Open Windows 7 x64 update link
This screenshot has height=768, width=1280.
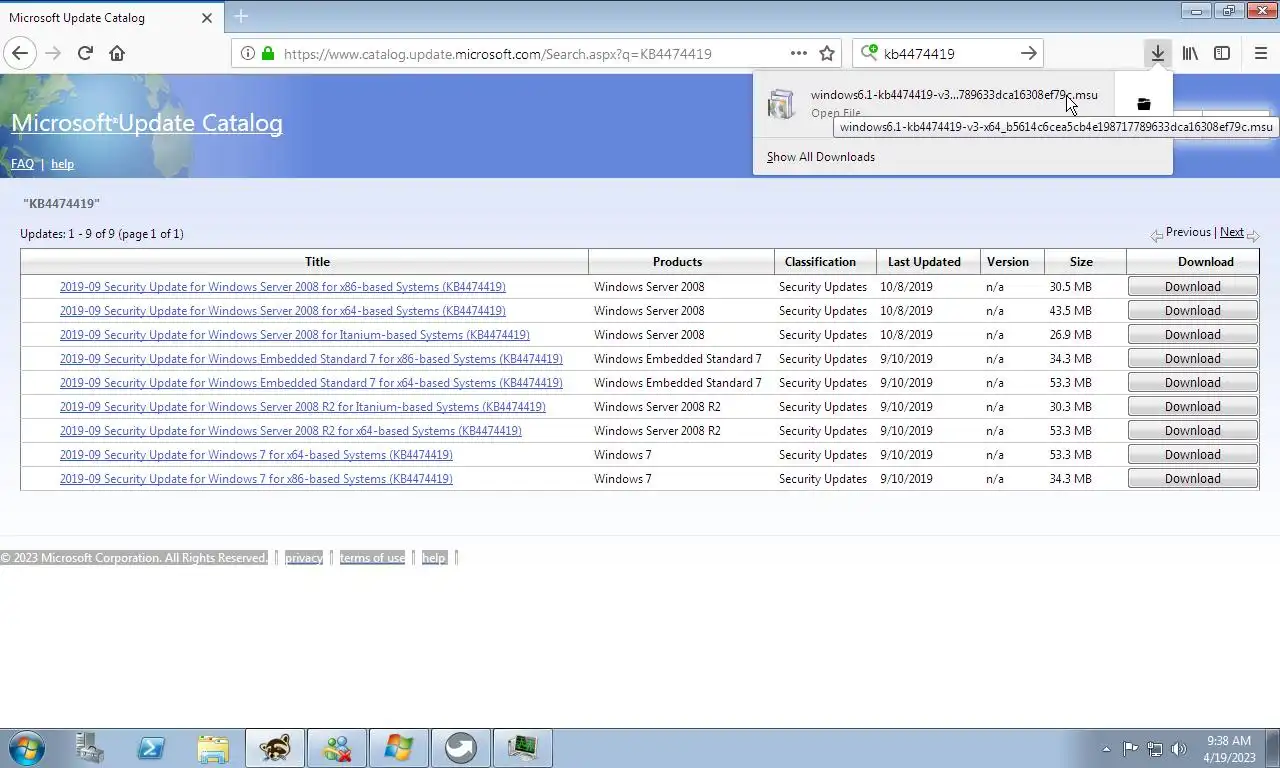click(256, 455)
